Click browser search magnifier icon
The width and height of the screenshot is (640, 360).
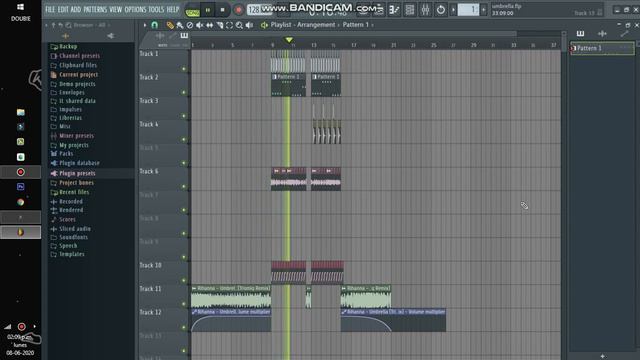point(69,25)
